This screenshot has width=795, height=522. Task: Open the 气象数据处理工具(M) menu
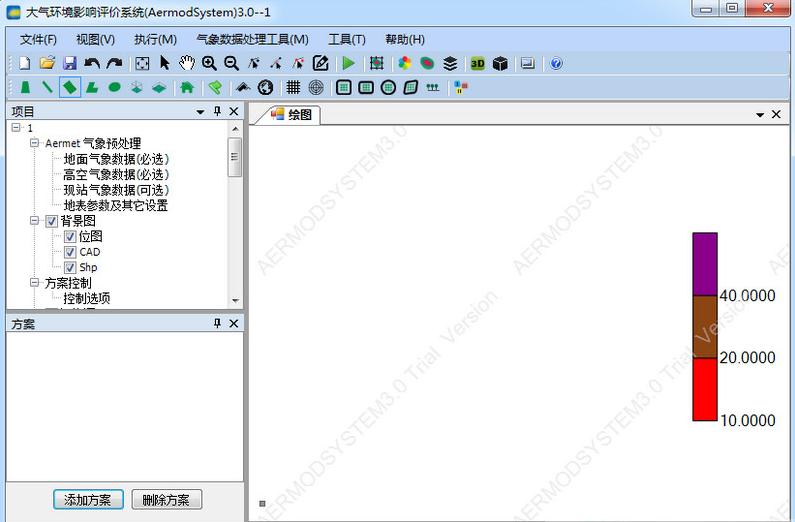point(252,40)
